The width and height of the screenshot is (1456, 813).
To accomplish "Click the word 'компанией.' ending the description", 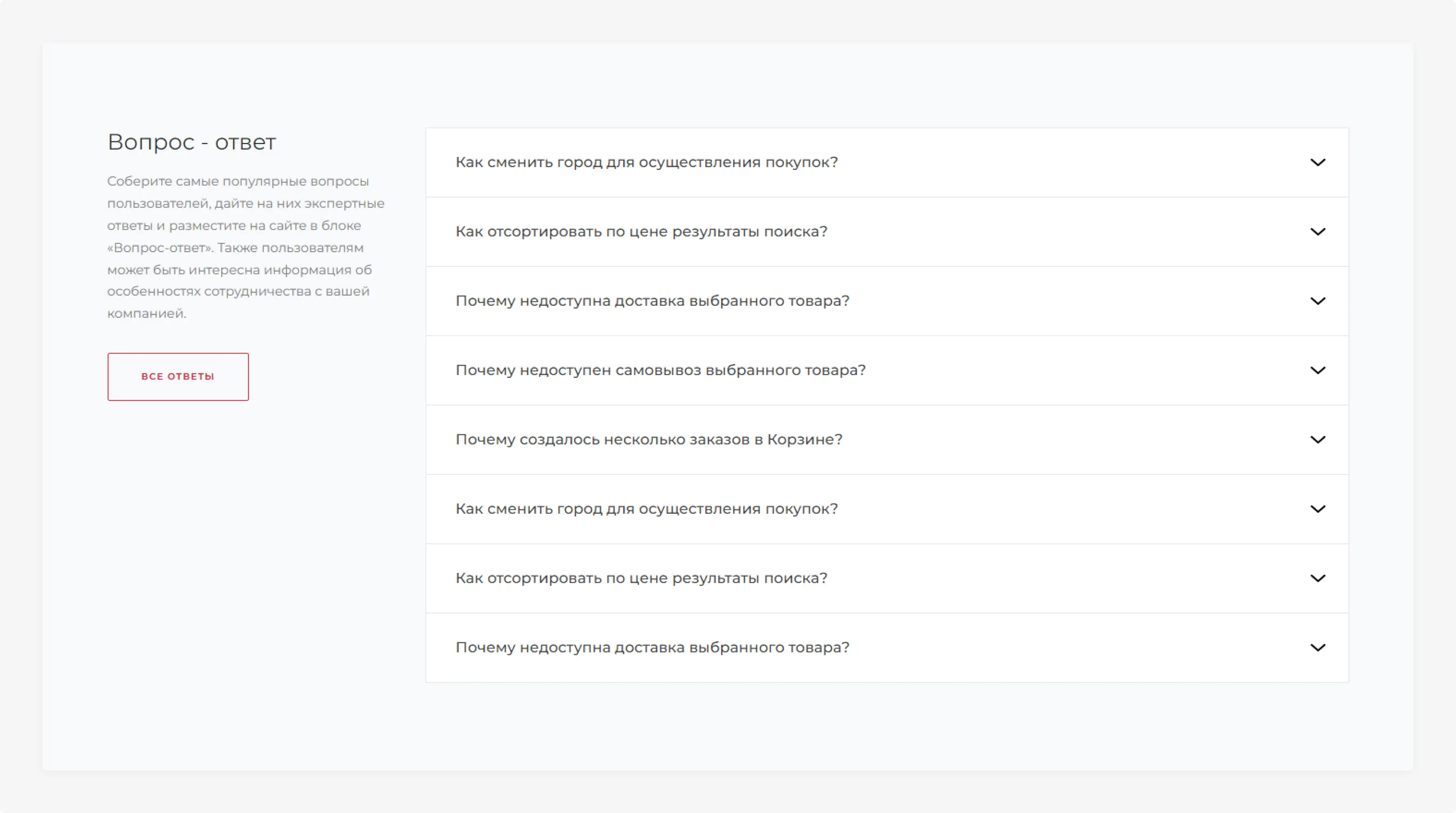I will [x=146, y=313].
